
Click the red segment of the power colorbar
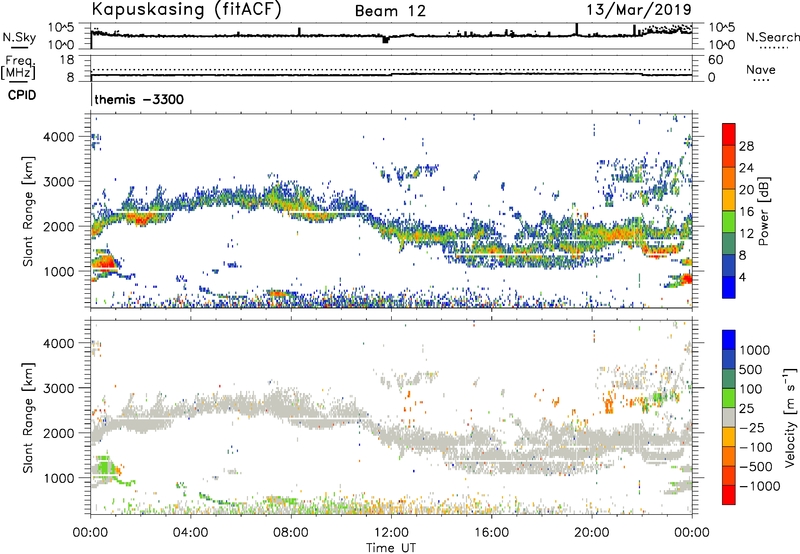coord(729,134)
